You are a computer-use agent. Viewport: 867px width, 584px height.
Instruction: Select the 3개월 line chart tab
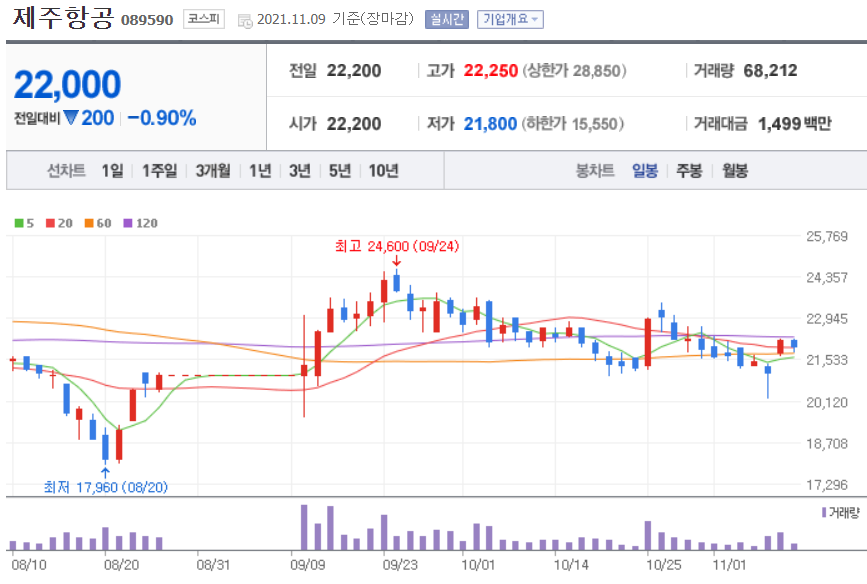click(x=213, y=171)
